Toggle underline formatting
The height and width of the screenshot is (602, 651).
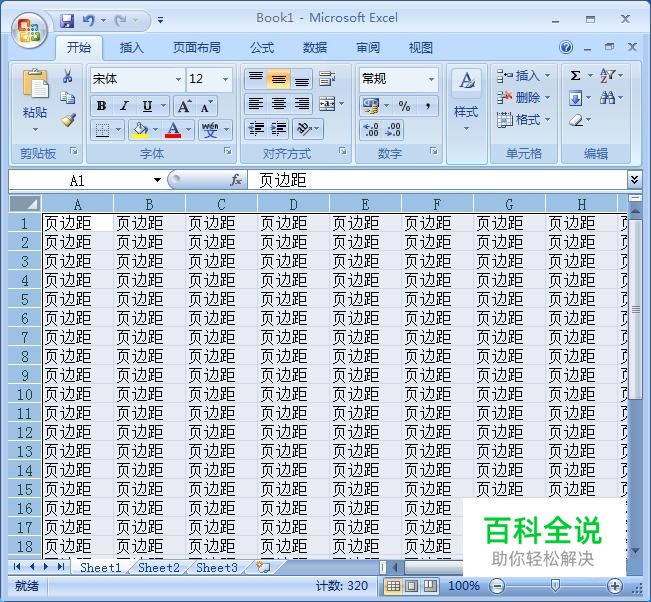pyautogui.click(x=147, y=106)
